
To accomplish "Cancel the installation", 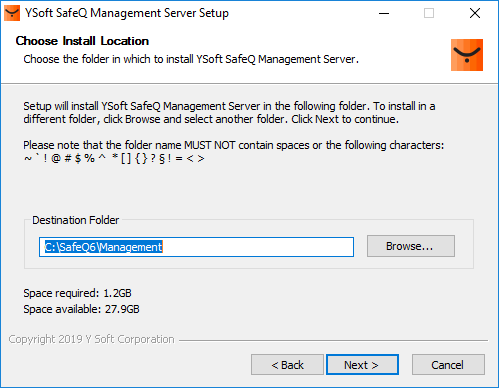I will click(x=448, y=365).
